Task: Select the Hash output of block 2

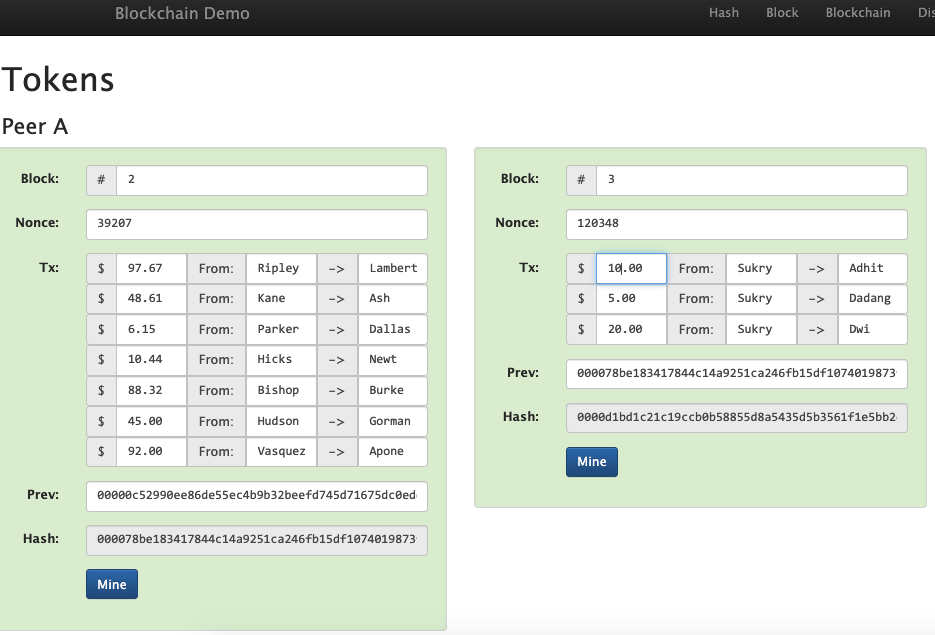Action: pyautogui.click(x=257, y=540)
